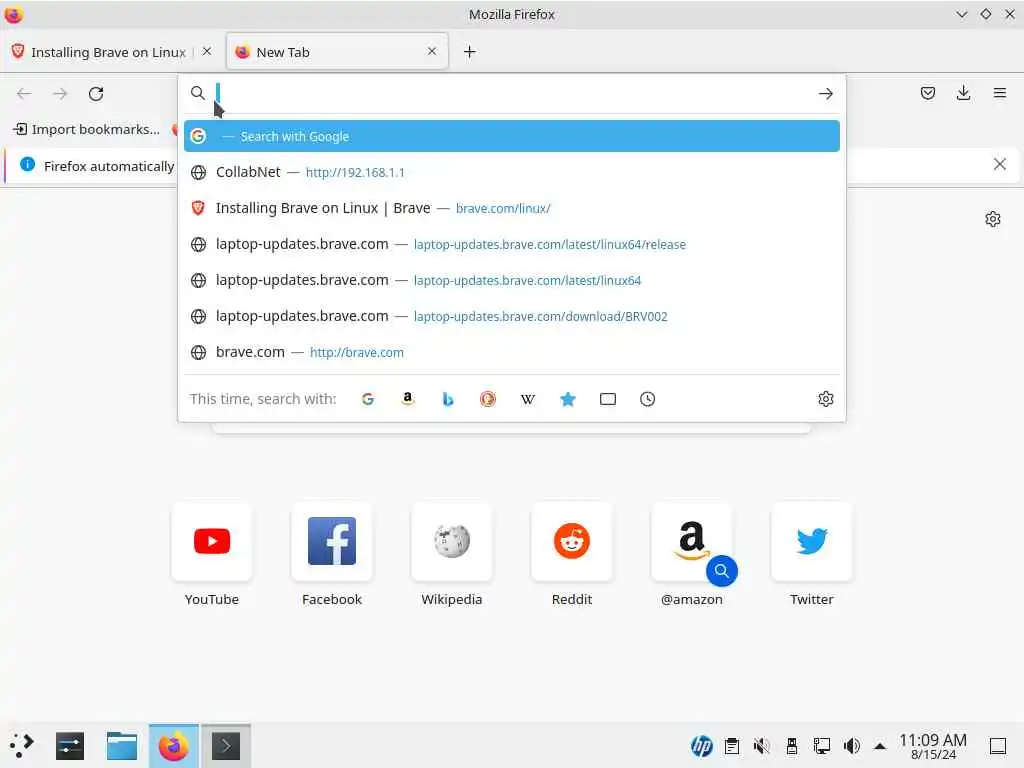Open a new tab with plus button
Viewport: 1024px width, 768px height.
click(x=470, y=52)
